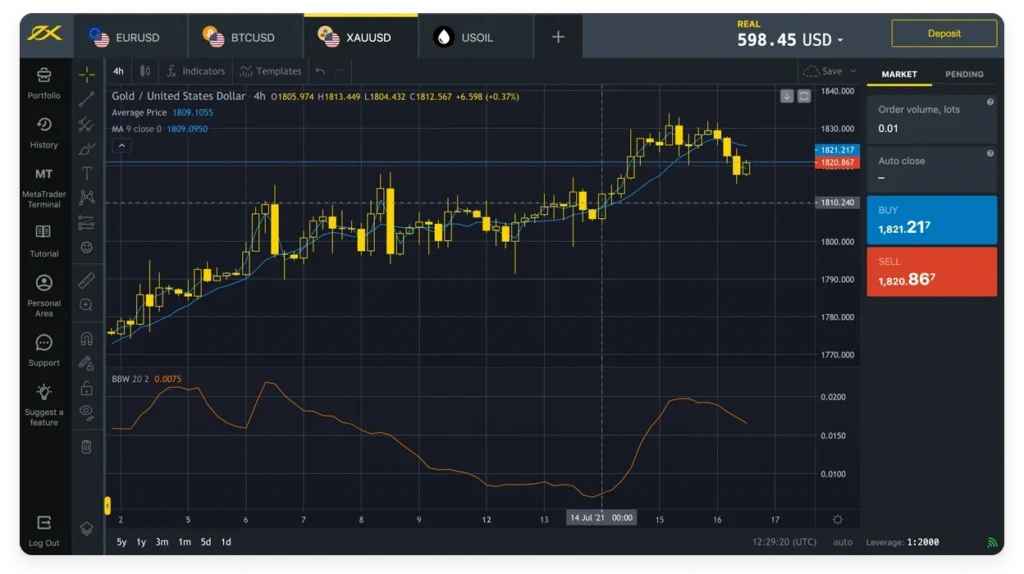1024x574 pixels.
Task: Toggle stay in drawing mode
Action: [86, 363]
